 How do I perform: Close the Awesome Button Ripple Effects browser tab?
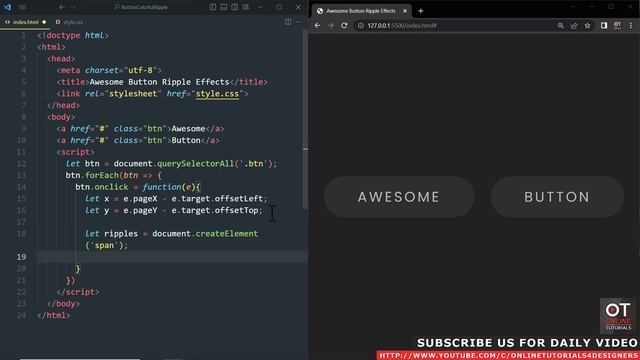point(405,11)
